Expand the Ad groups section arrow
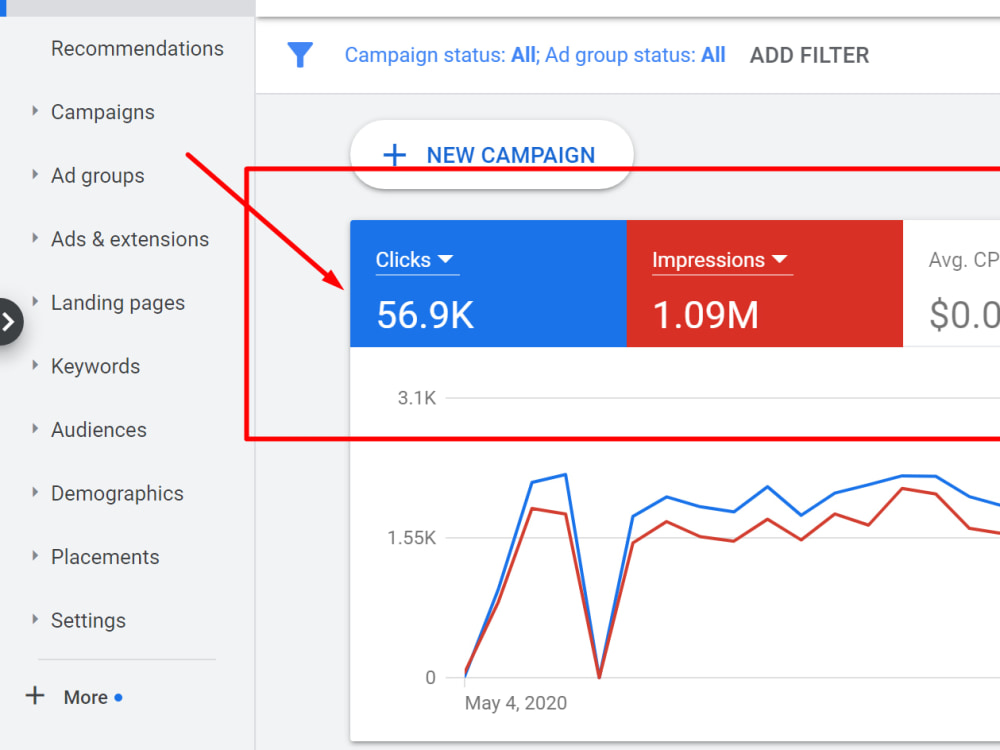This screenshot has width=1000, height=750. (x=35, y=175)
